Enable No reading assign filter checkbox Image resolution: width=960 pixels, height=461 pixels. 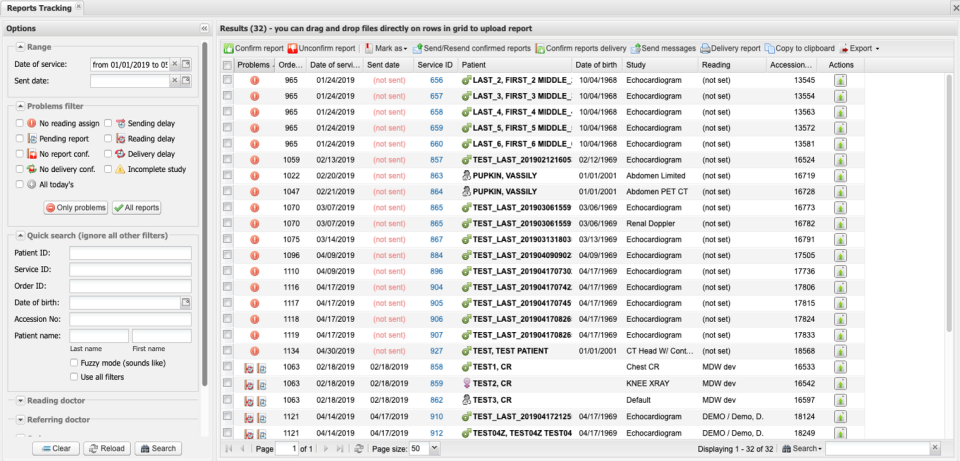20,123
